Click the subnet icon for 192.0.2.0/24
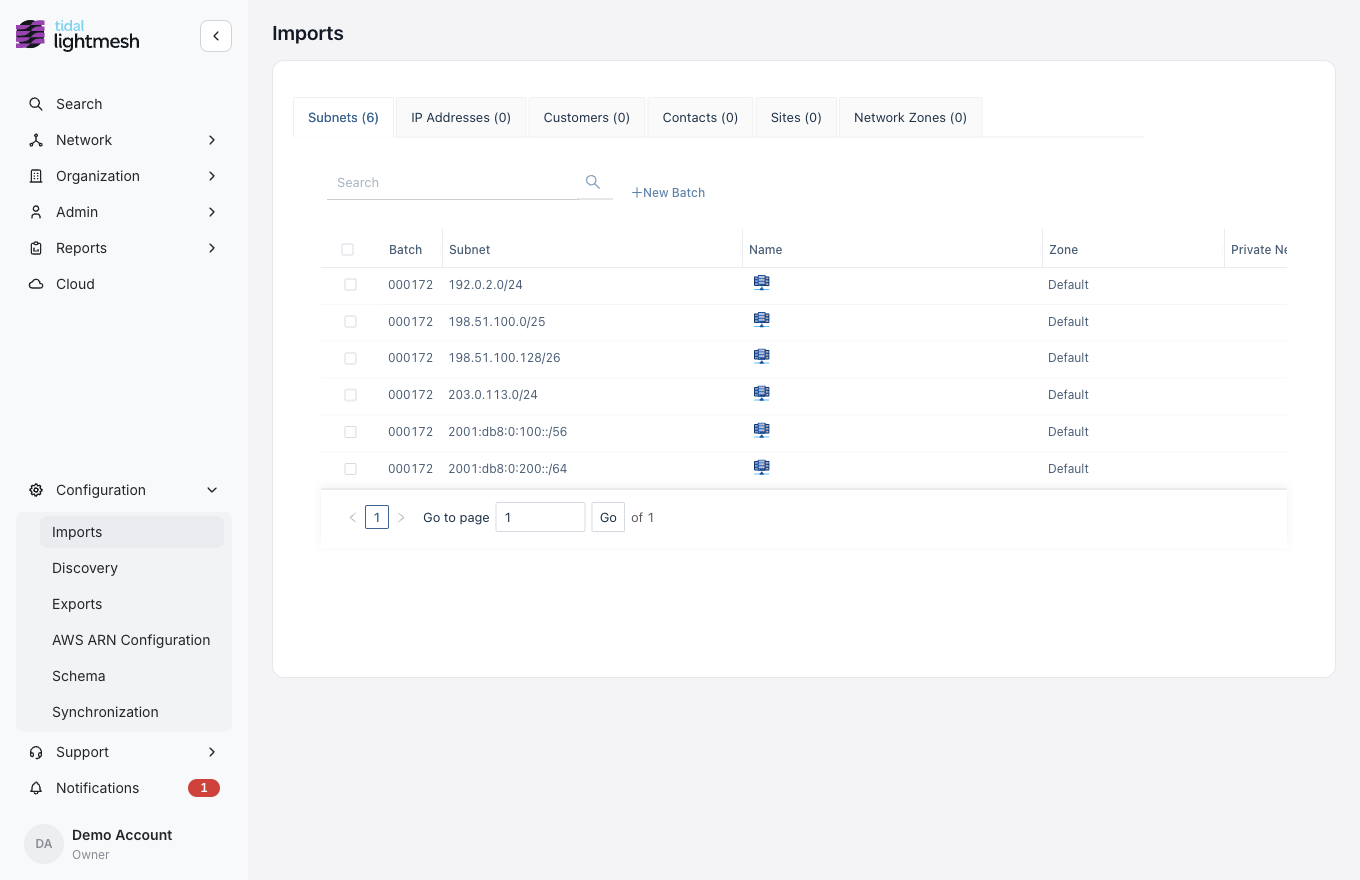This screenshot has height=880, width=1360. point(761,283)
